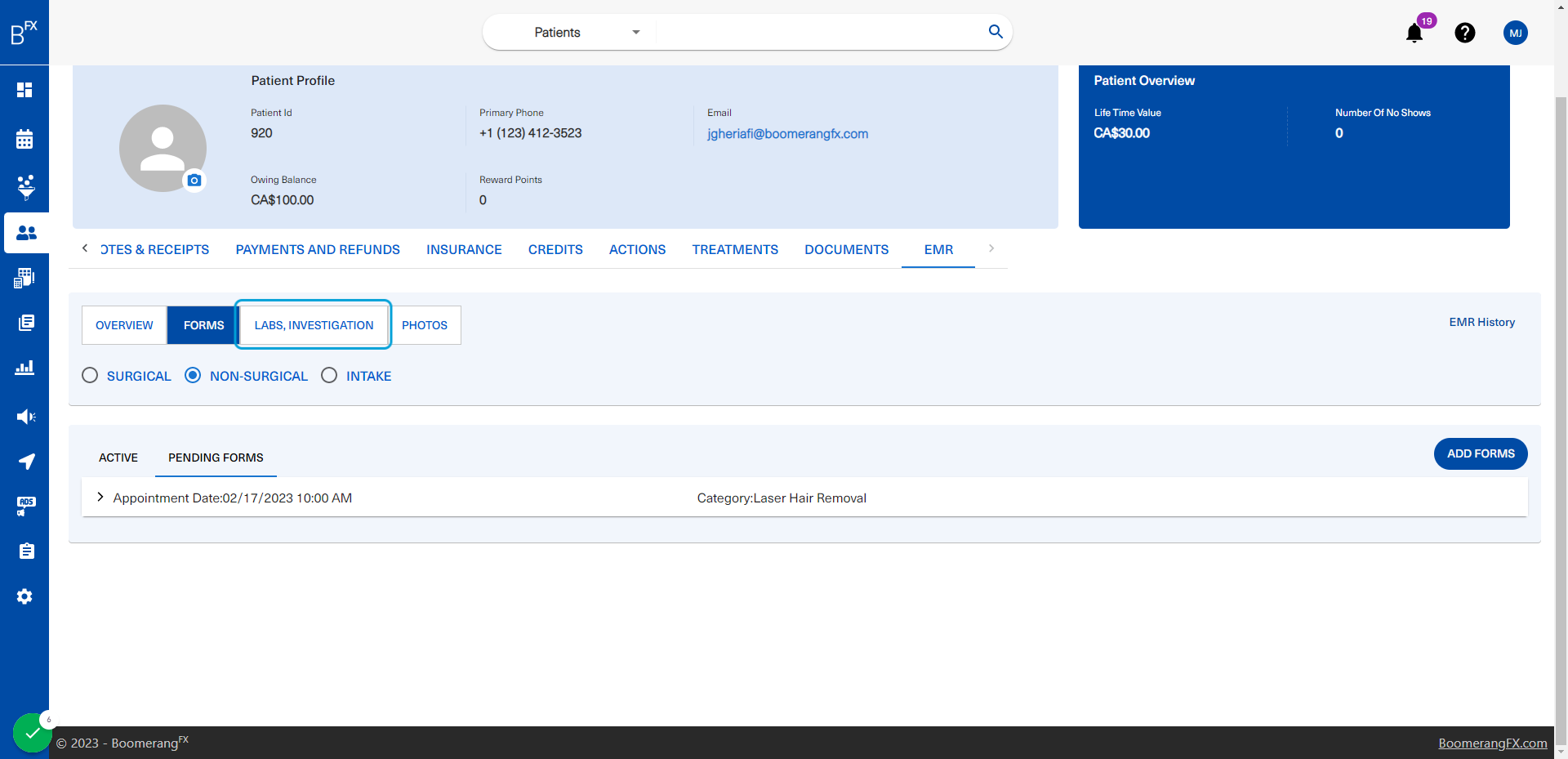Switch to Treatments tab
The image size is (1568, 759).
click(735, 250)
